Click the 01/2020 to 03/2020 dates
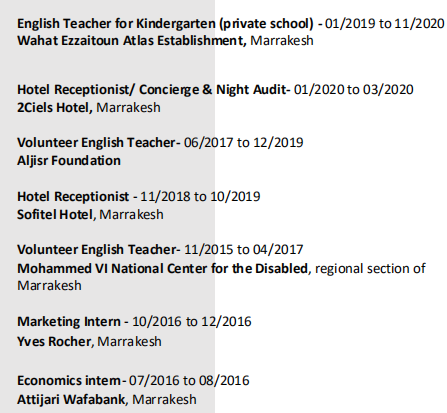447x413 pixels. [x=353, y=90]
